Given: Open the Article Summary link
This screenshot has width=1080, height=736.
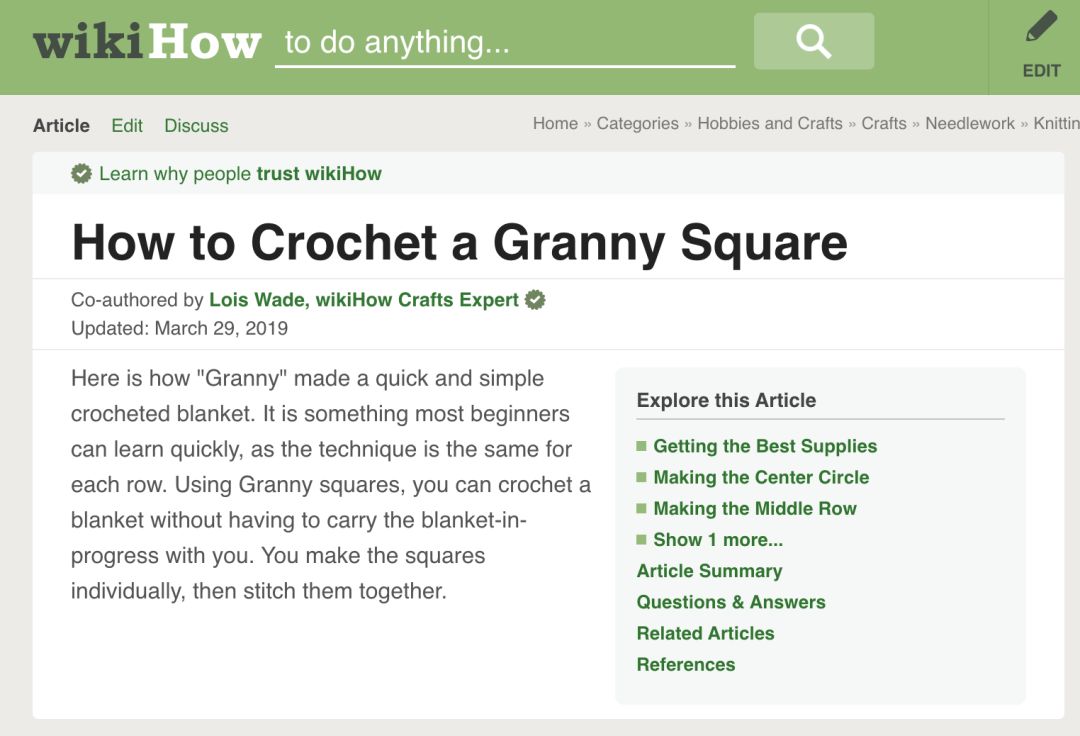Looking at the screenshot, I should coord(709,571).
